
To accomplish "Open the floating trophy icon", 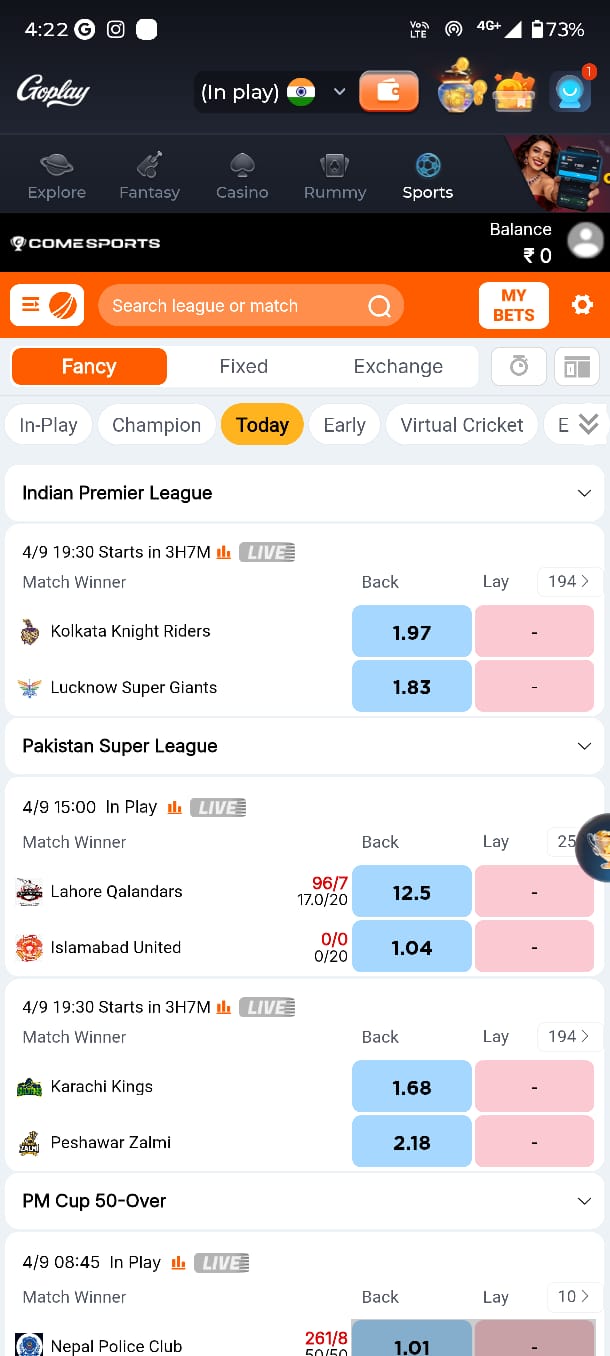I will point(596,846).
